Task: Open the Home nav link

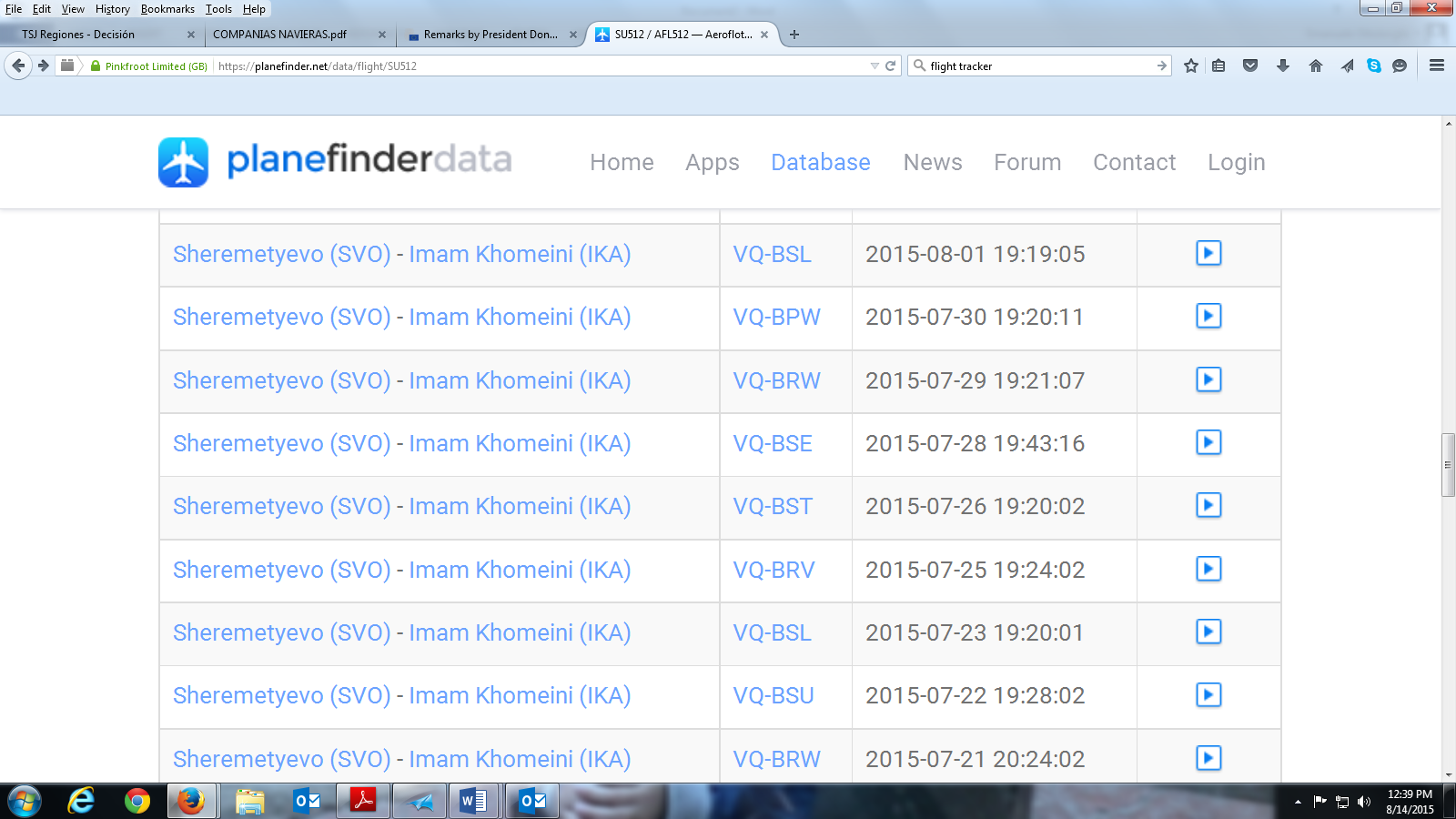Action: tap(622, 162)
